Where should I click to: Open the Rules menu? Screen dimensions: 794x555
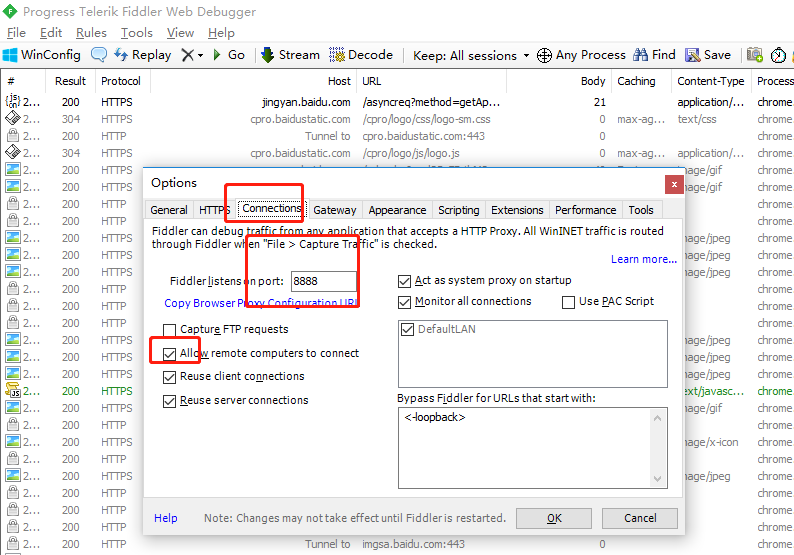91,33
